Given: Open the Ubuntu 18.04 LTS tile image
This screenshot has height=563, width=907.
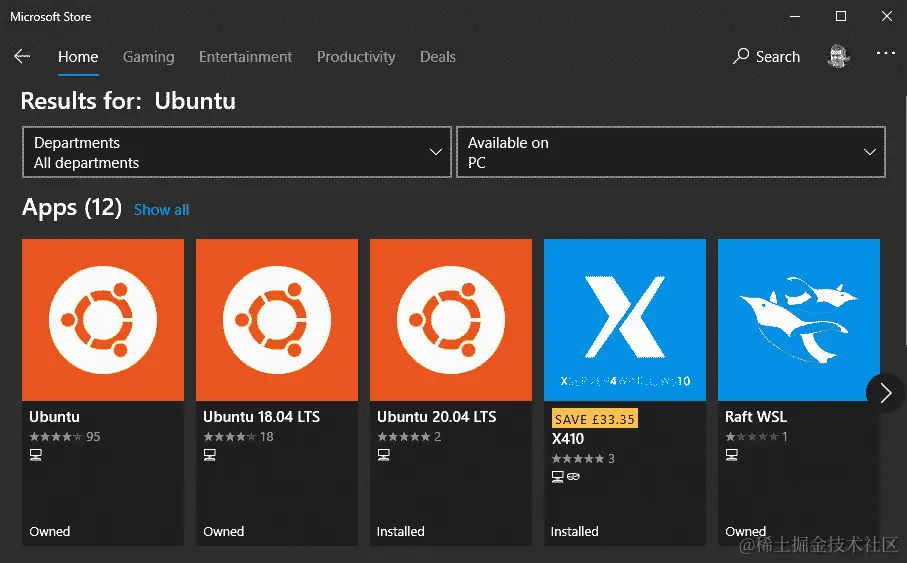Looking at the screenshot, I should click(x=277, y=319).
